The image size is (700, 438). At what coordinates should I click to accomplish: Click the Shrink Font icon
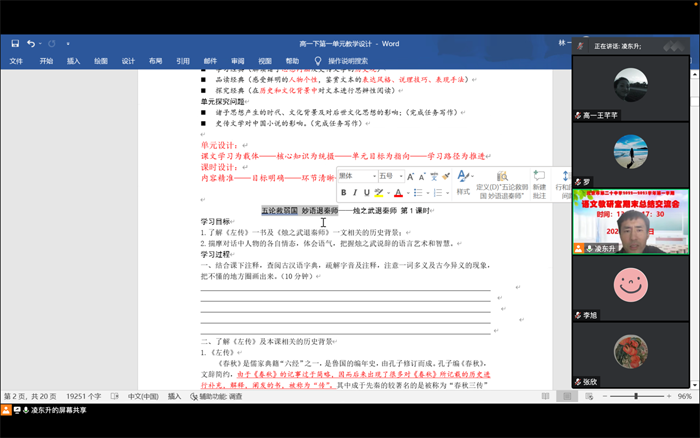pos(422,176)
